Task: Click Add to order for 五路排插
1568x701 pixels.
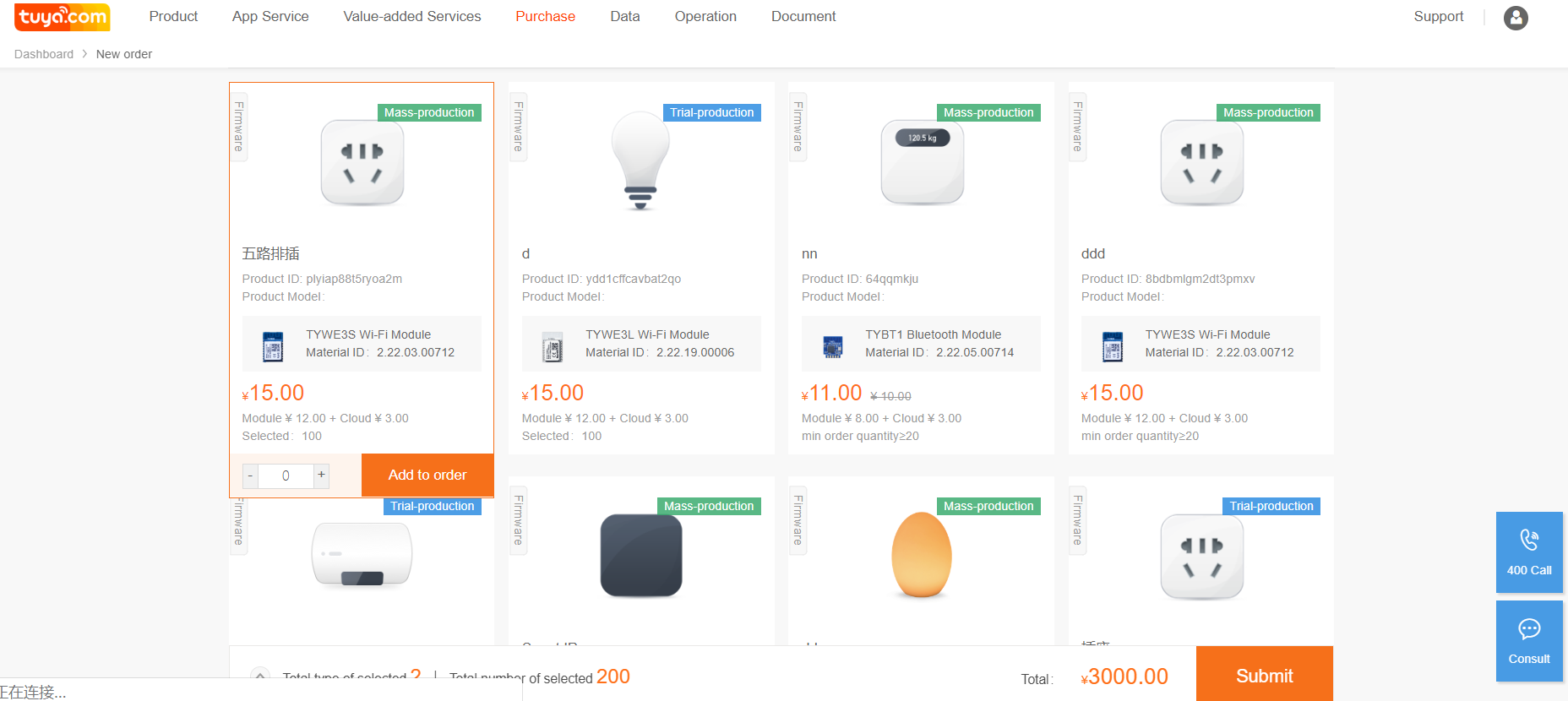Action: (x=427, y=475)
